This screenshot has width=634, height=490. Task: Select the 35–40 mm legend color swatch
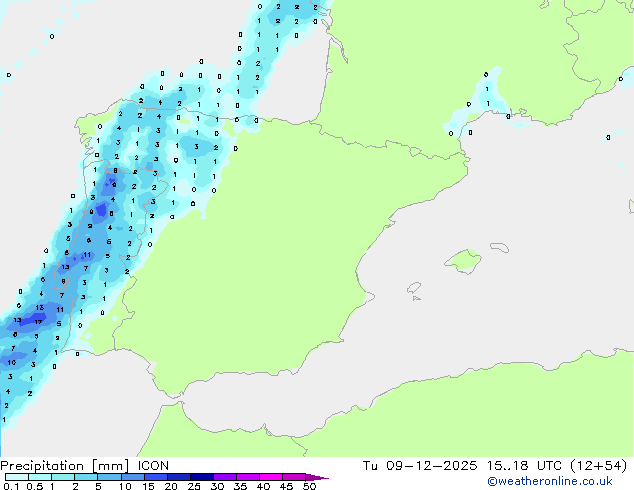[247, 477]
